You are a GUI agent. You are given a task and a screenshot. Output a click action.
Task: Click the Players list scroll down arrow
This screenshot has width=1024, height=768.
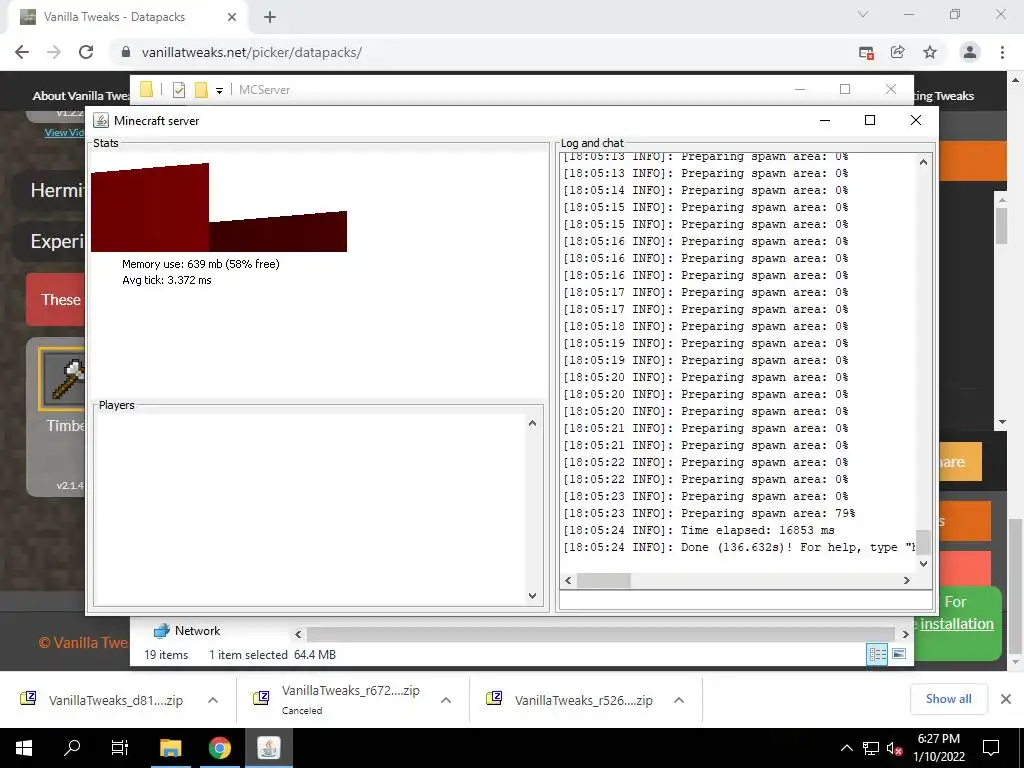point(532,596)
